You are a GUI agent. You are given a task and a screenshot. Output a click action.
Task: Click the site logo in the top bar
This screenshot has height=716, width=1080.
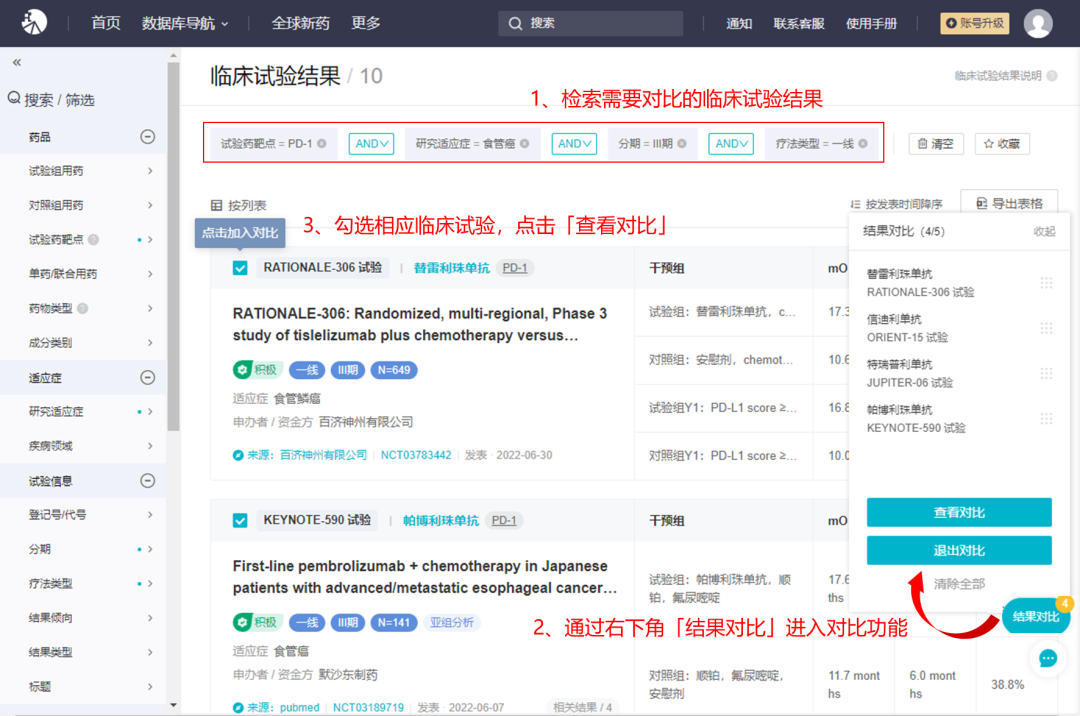click(34, 23)
